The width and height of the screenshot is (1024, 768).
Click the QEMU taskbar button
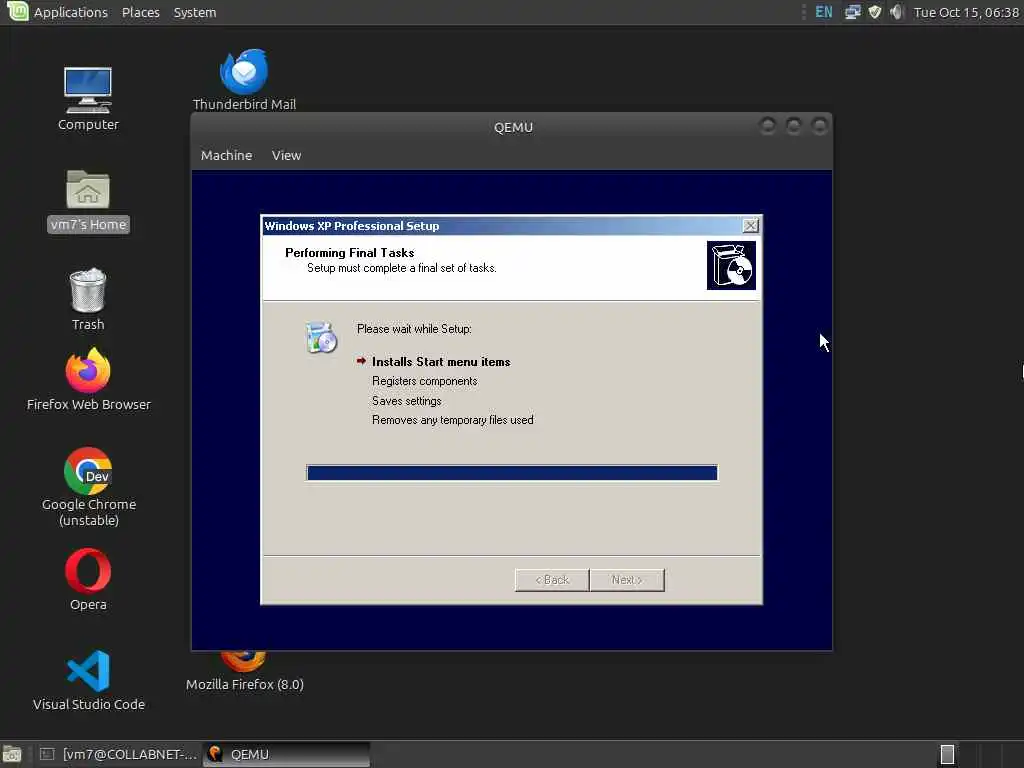287,754
